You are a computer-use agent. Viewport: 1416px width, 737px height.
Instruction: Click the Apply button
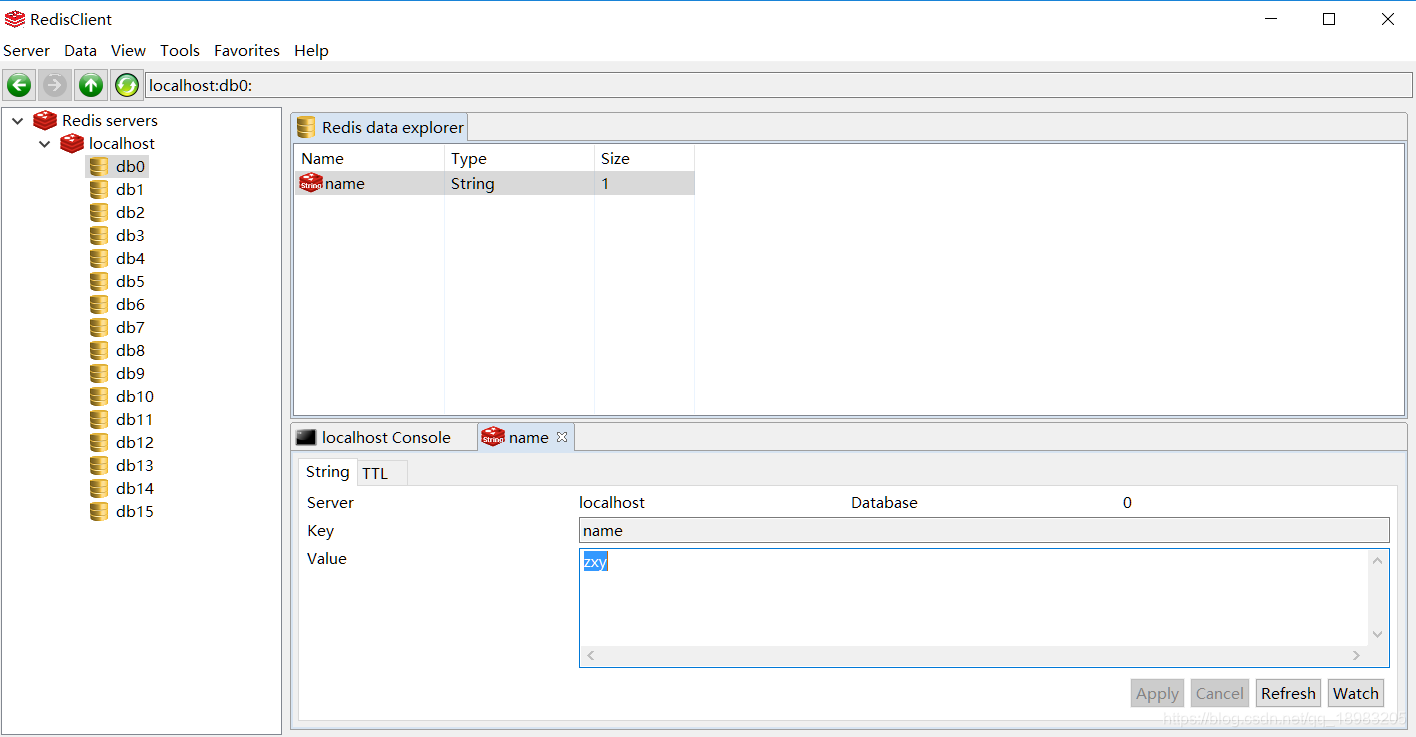coord(1158,693)
